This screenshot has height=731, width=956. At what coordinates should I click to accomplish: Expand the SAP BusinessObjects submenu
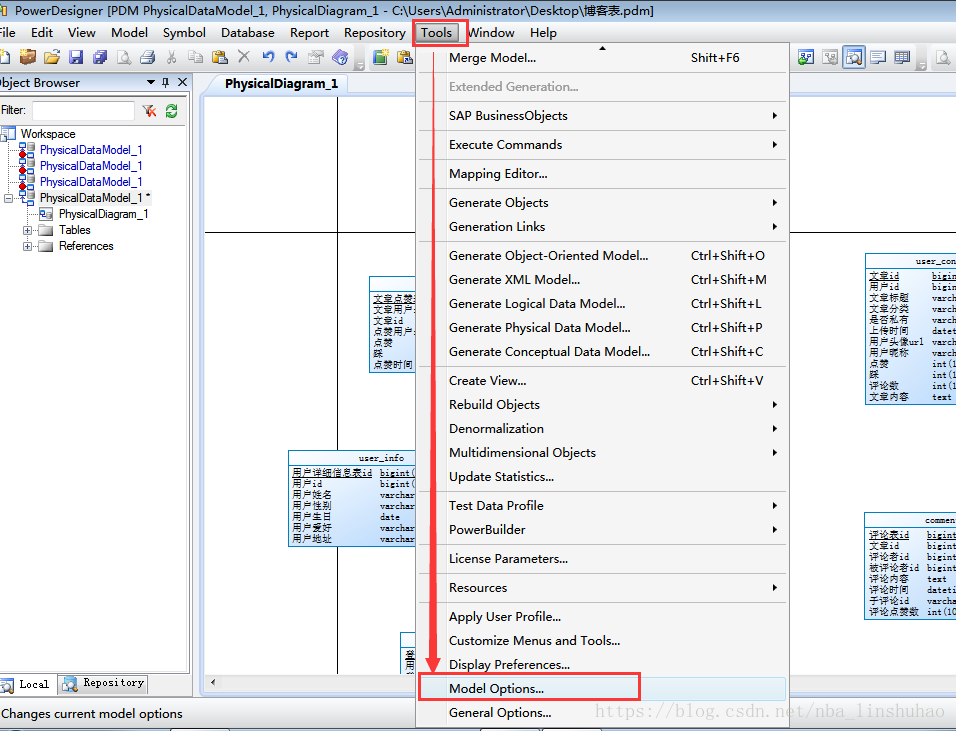[x=602, y=116]
